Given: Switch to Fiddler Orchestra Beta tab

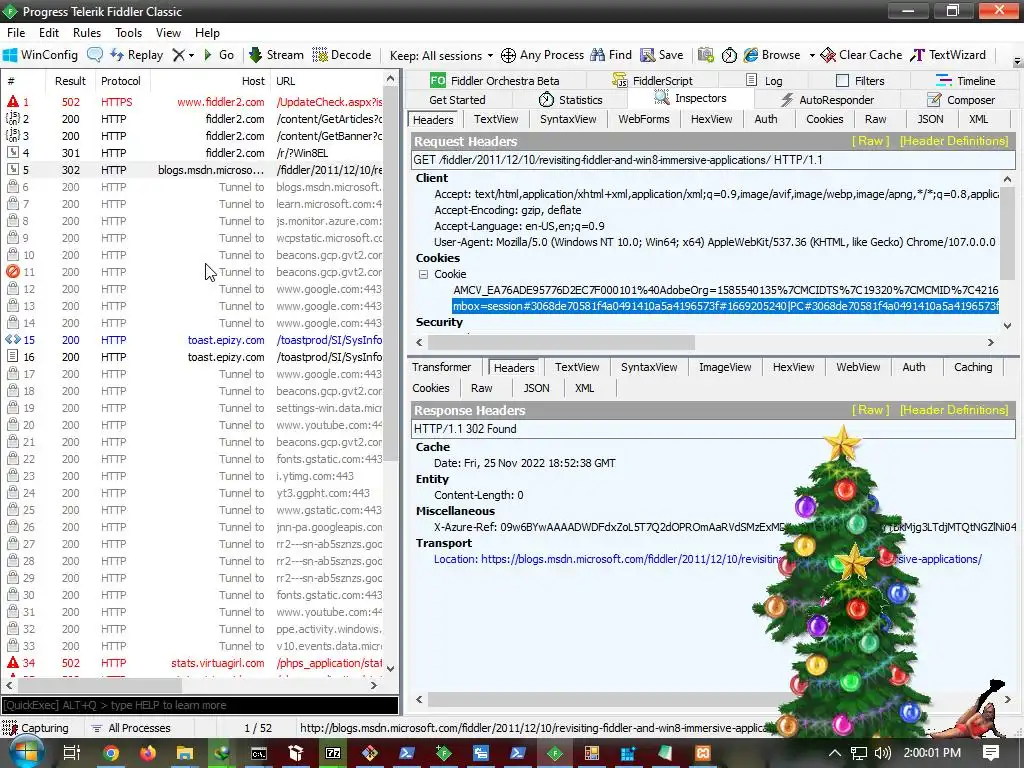Looking at the screenshot, I should click(x=494, y=80).
